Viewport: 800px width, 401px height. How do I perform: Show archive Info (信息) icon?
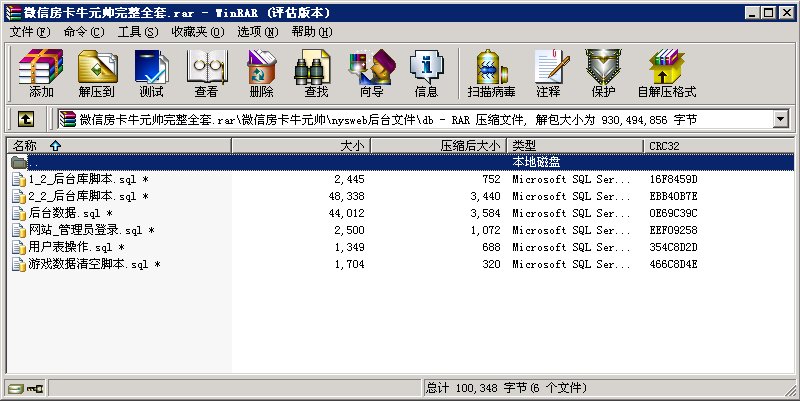[x=426, y=73]
